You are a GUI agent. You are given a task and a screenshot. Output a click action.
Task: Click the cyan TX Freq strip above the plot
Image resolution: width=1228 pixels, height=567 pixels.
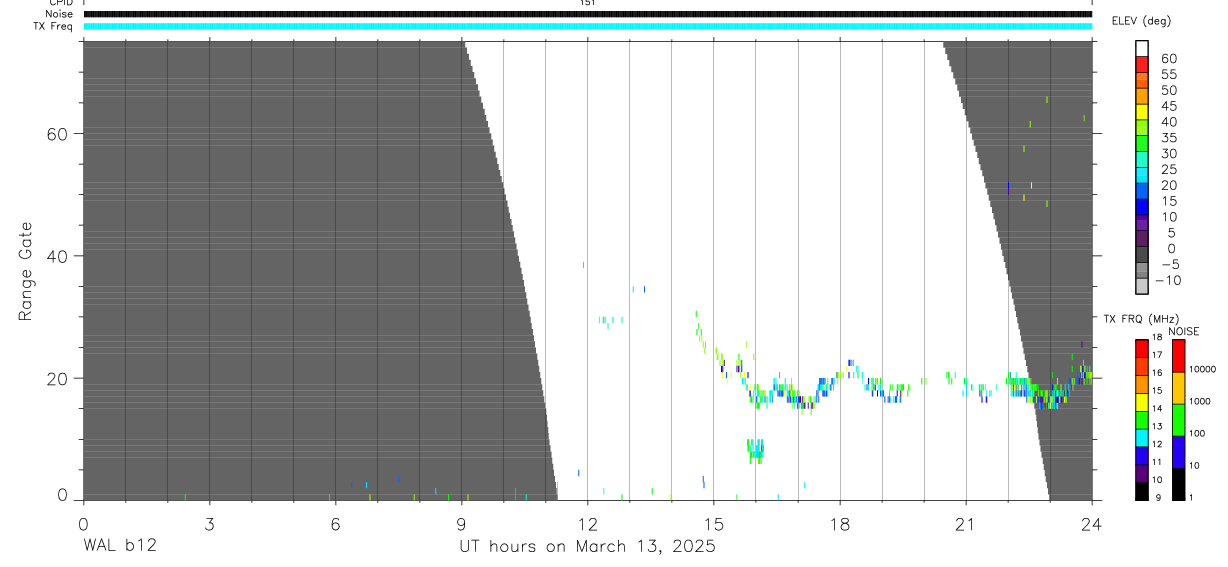[587, 26]
